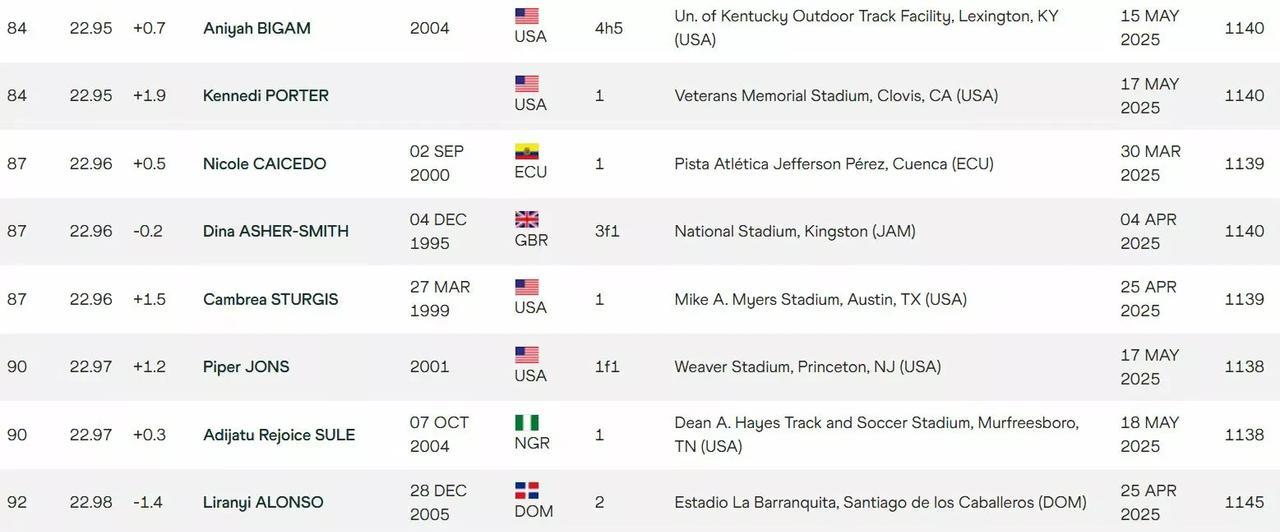Open Kennedi PORTER athlete page
The height and width of the screenshot is (532, 1280).
coord(266,96)
